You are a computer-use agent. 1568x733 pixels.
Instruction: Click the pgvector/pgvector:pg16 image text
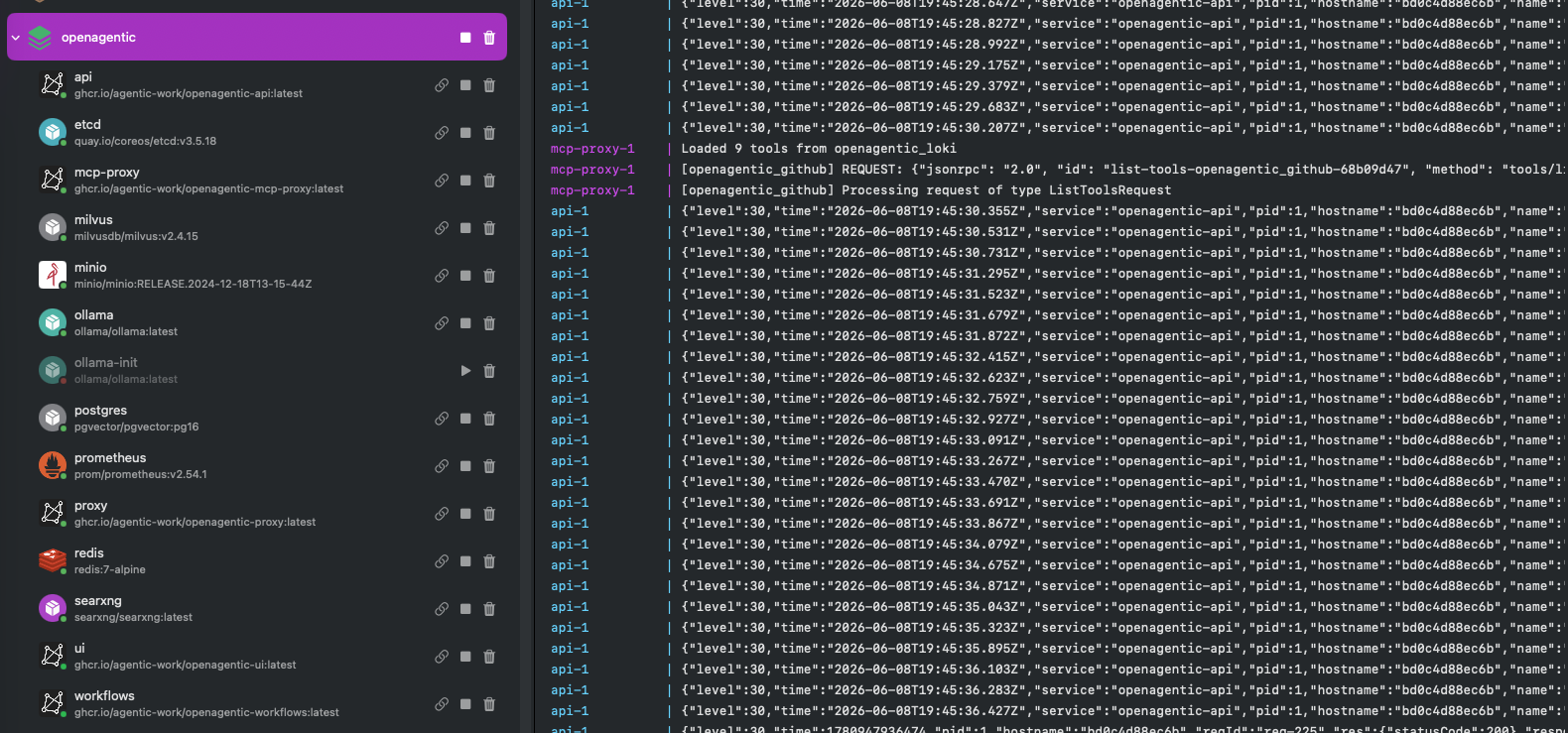pyautogui.click(x=136, y=428)
